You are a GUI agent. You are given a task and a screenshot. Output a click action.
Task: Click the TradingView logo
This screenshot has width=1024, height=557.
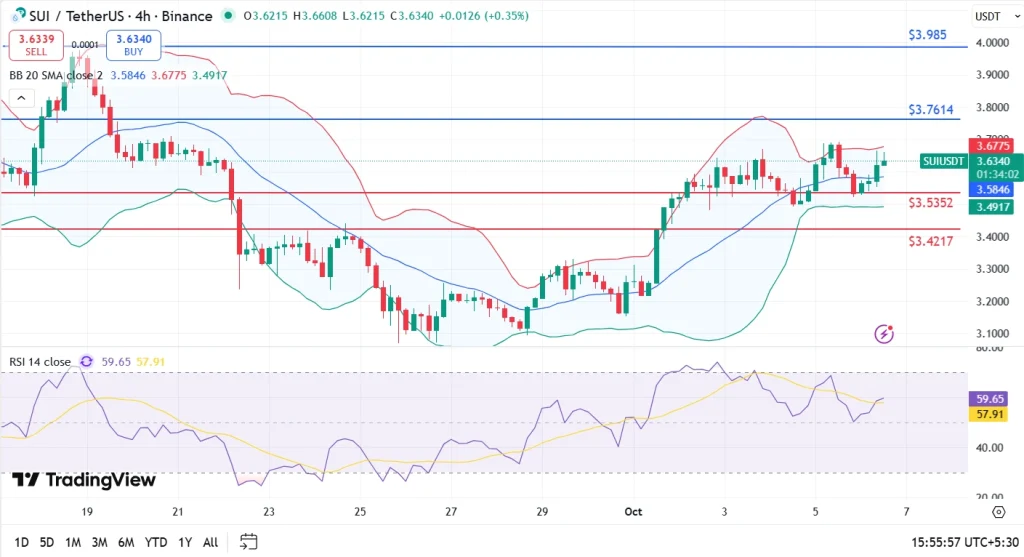84,480
